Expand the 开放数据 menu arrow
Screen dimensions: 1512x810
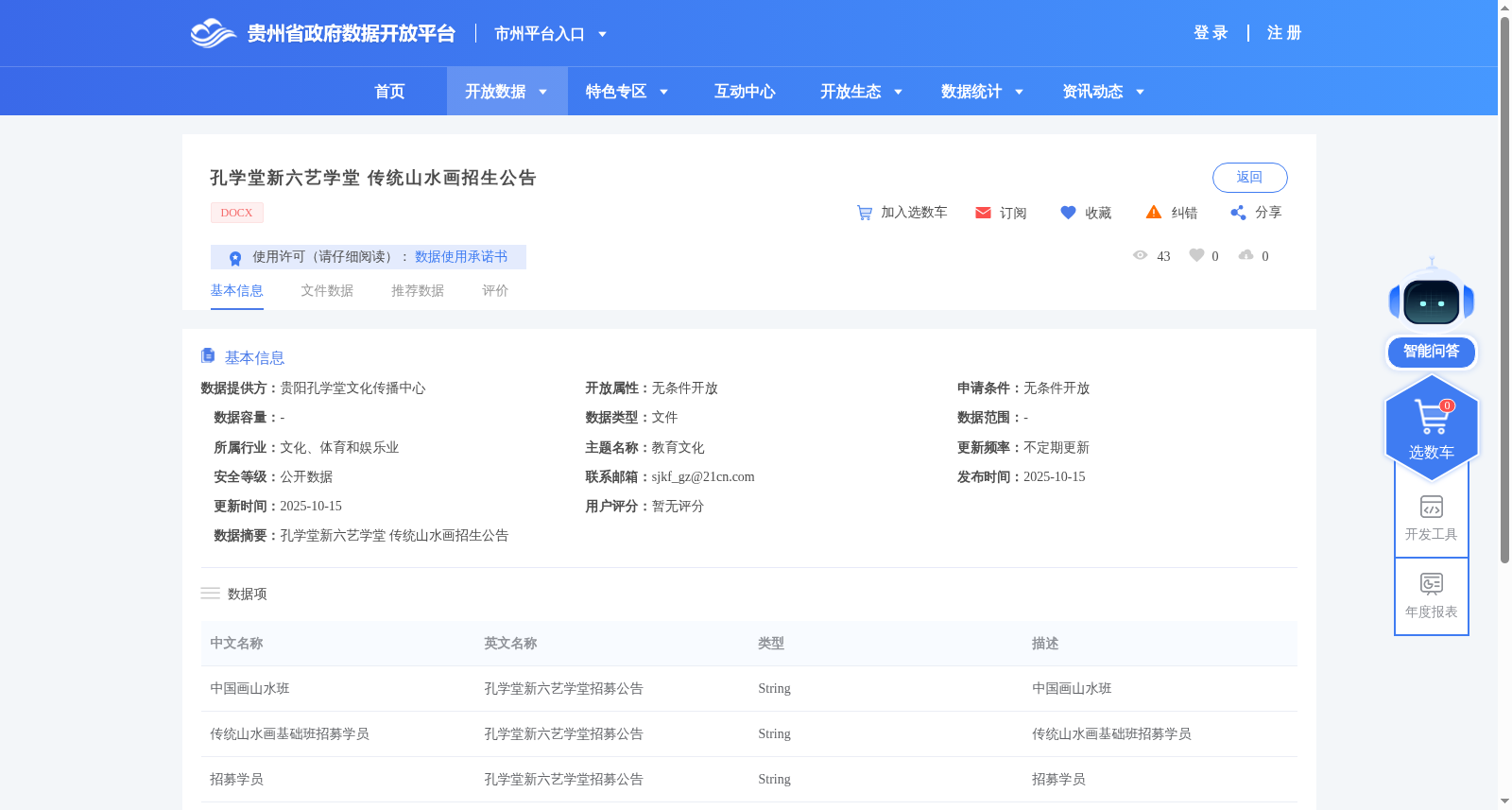tap(542, 92)
